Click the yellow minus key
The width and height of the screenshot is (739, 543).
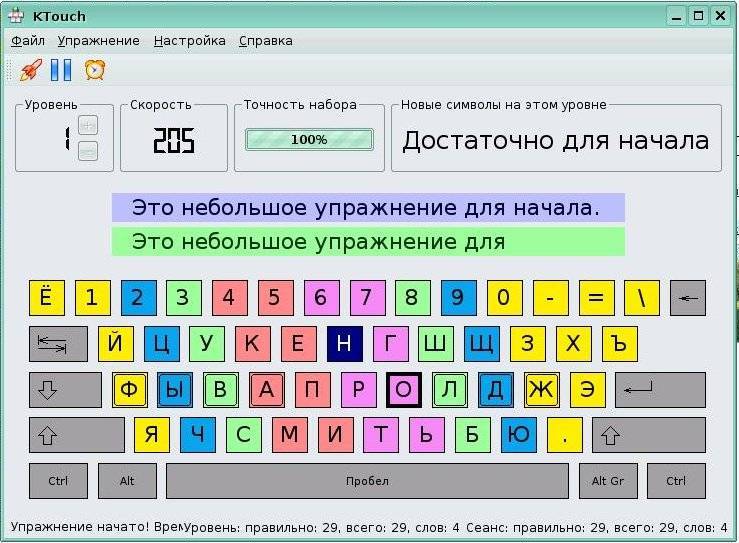point(550,298)
